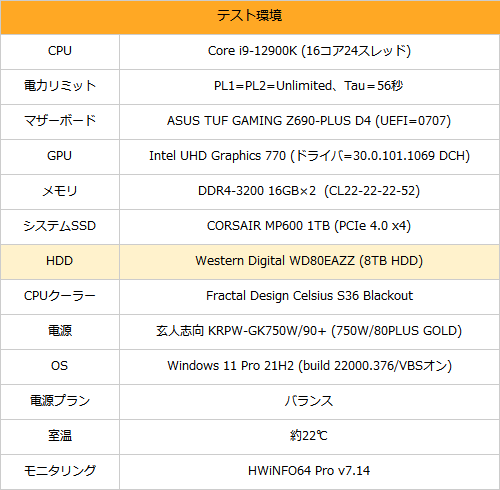This screenshot has height=490, width=500.
Task: Select the モニタリング label cell
Action: (x=60, y=472)
